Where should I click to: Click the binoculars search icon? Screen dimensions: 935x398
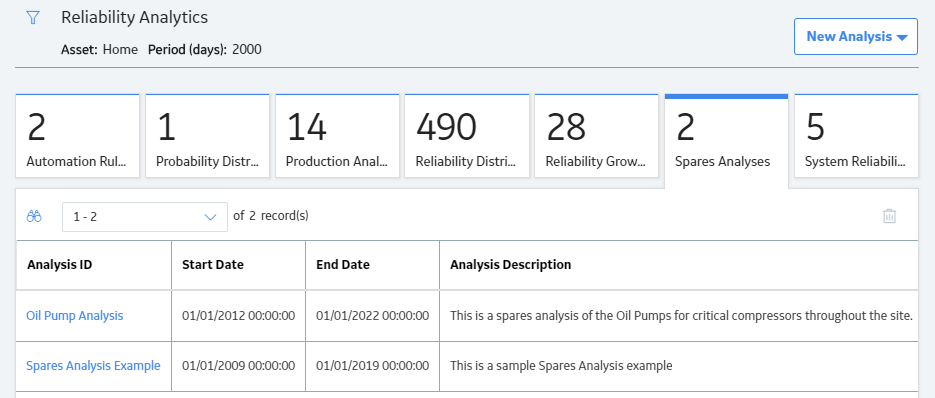(34, 216)
